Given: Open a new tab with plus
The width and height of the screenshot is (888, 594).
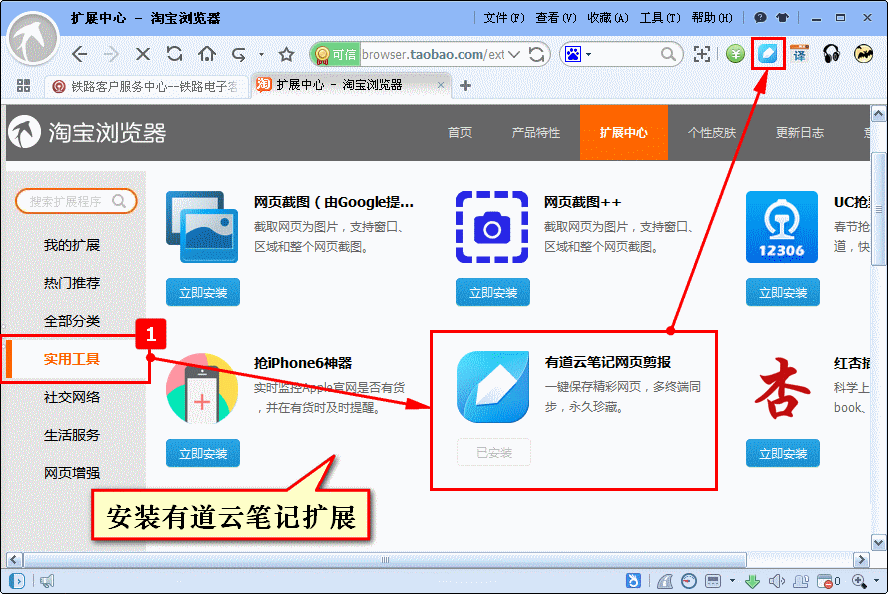Looking at the screenshot, I should tap(466, 86).
